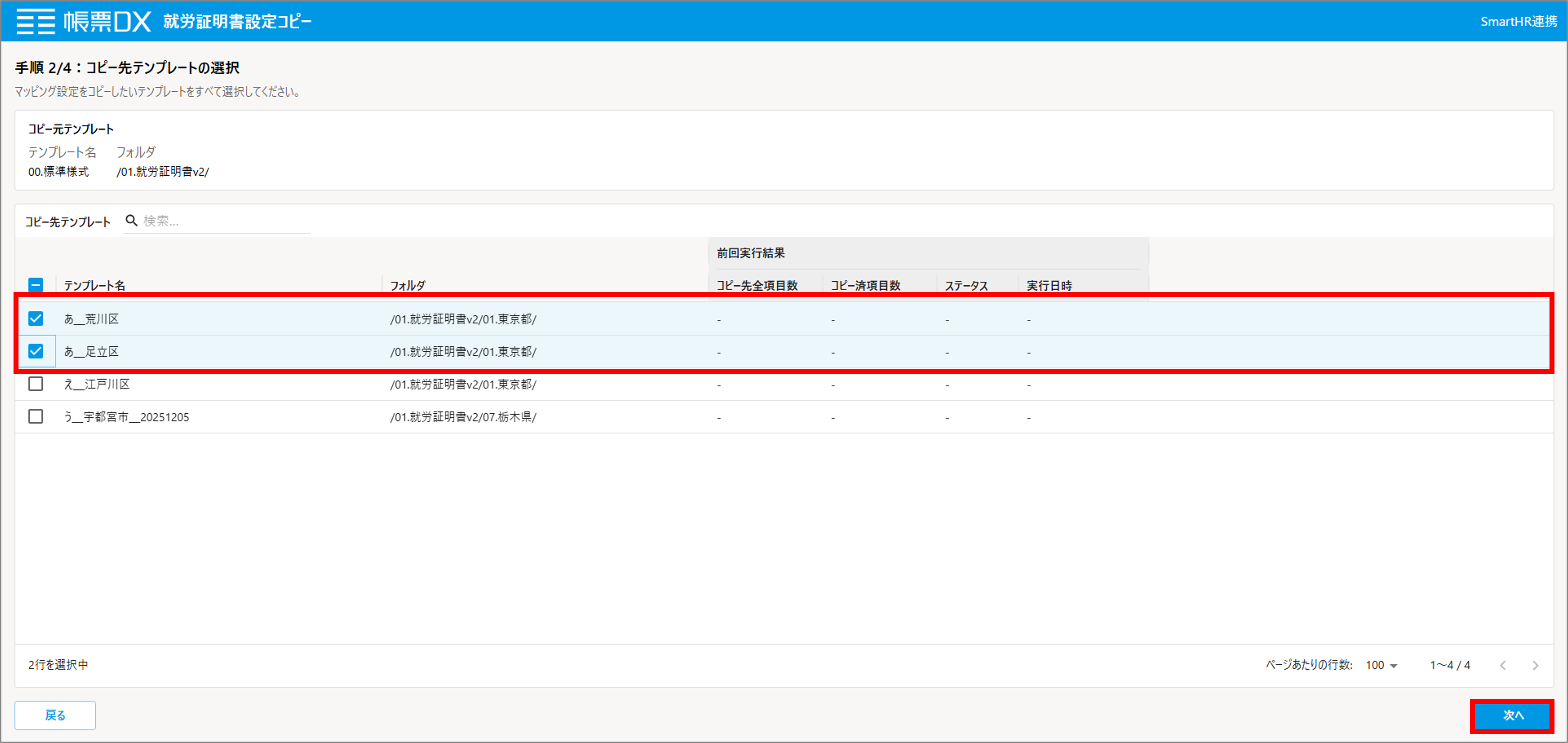Viewport: 1568px width, 743px height.
Task: Sort by コピー済項目数 column header
Action: [865, 285]
